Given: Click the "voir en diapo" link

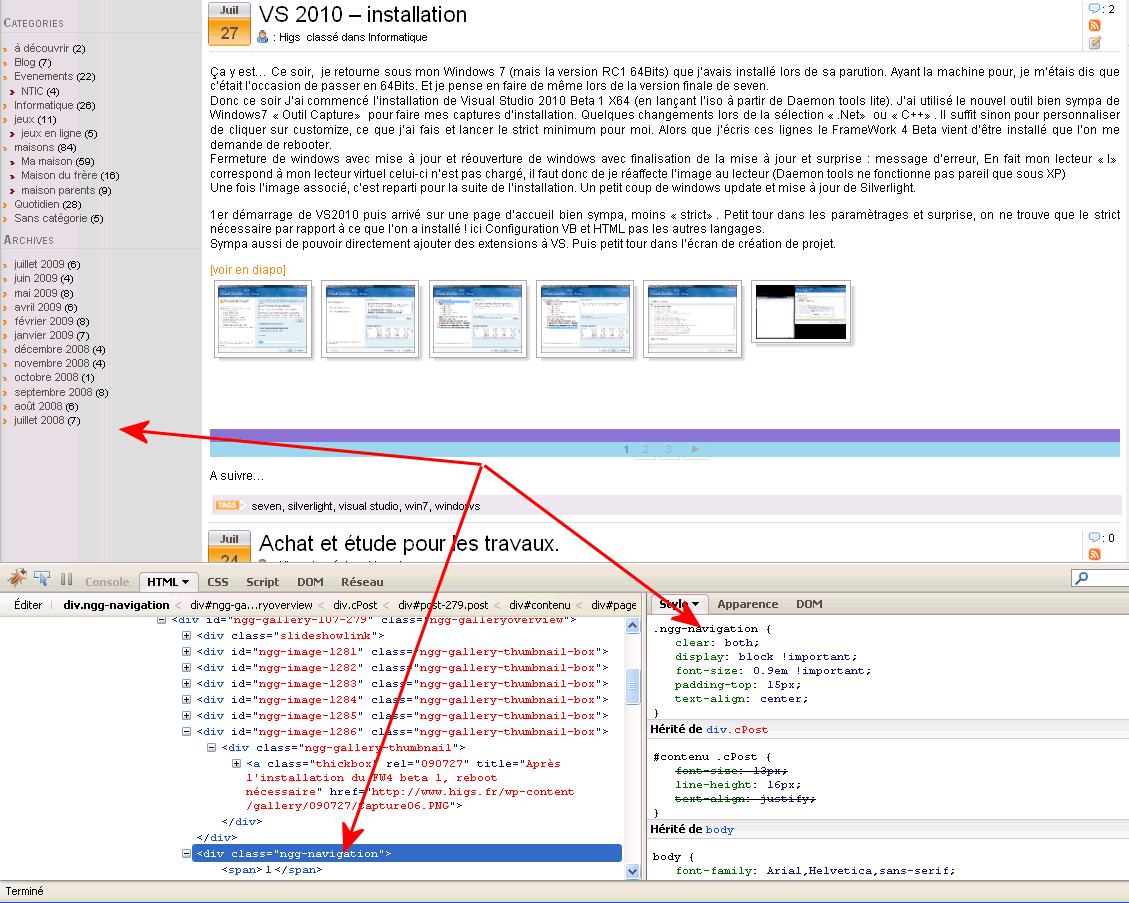Looking at the screenshot, I should click(x=247, y=270).
